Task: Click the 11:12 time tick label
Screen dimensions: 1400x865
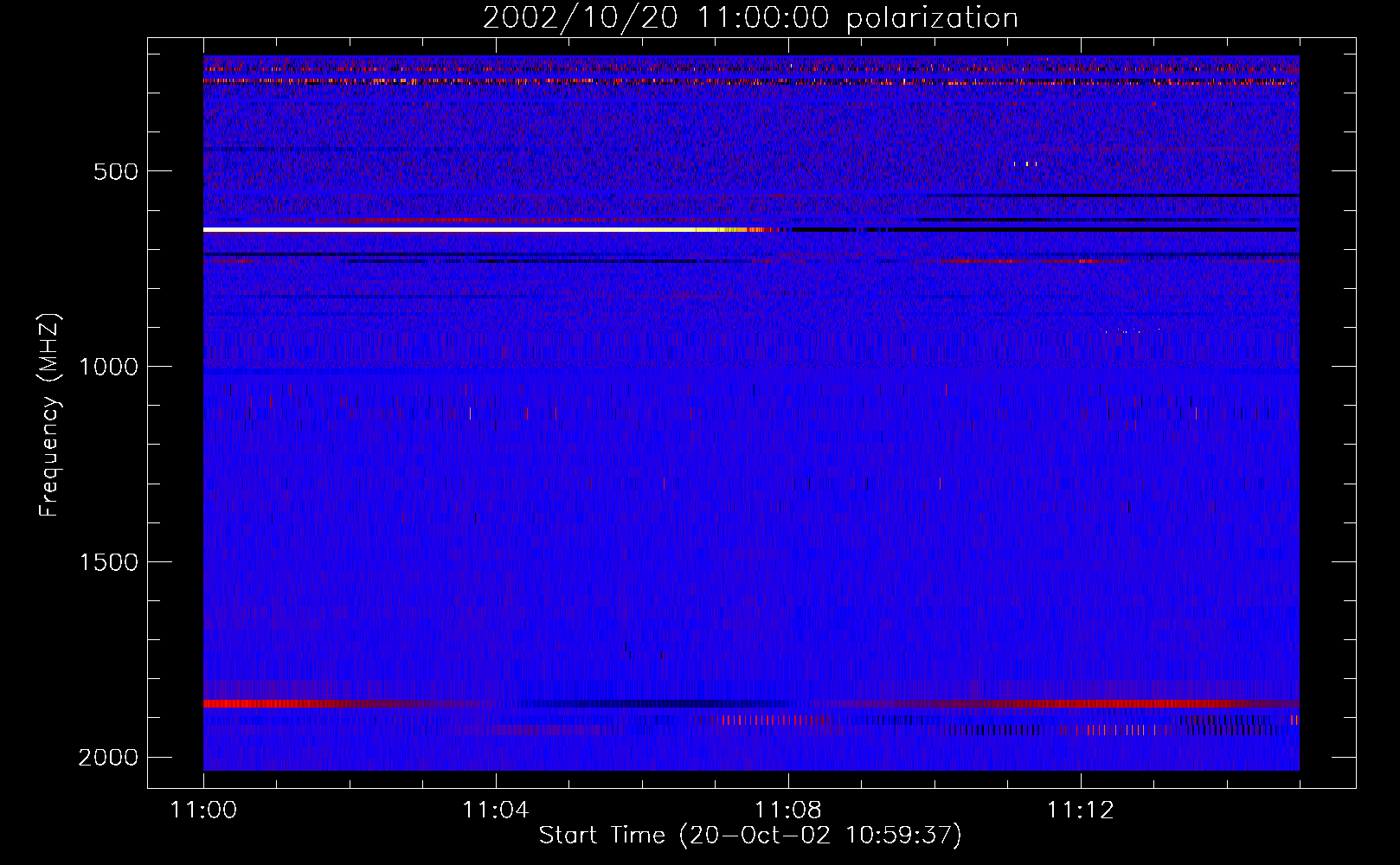Action: pos(1080,811)
